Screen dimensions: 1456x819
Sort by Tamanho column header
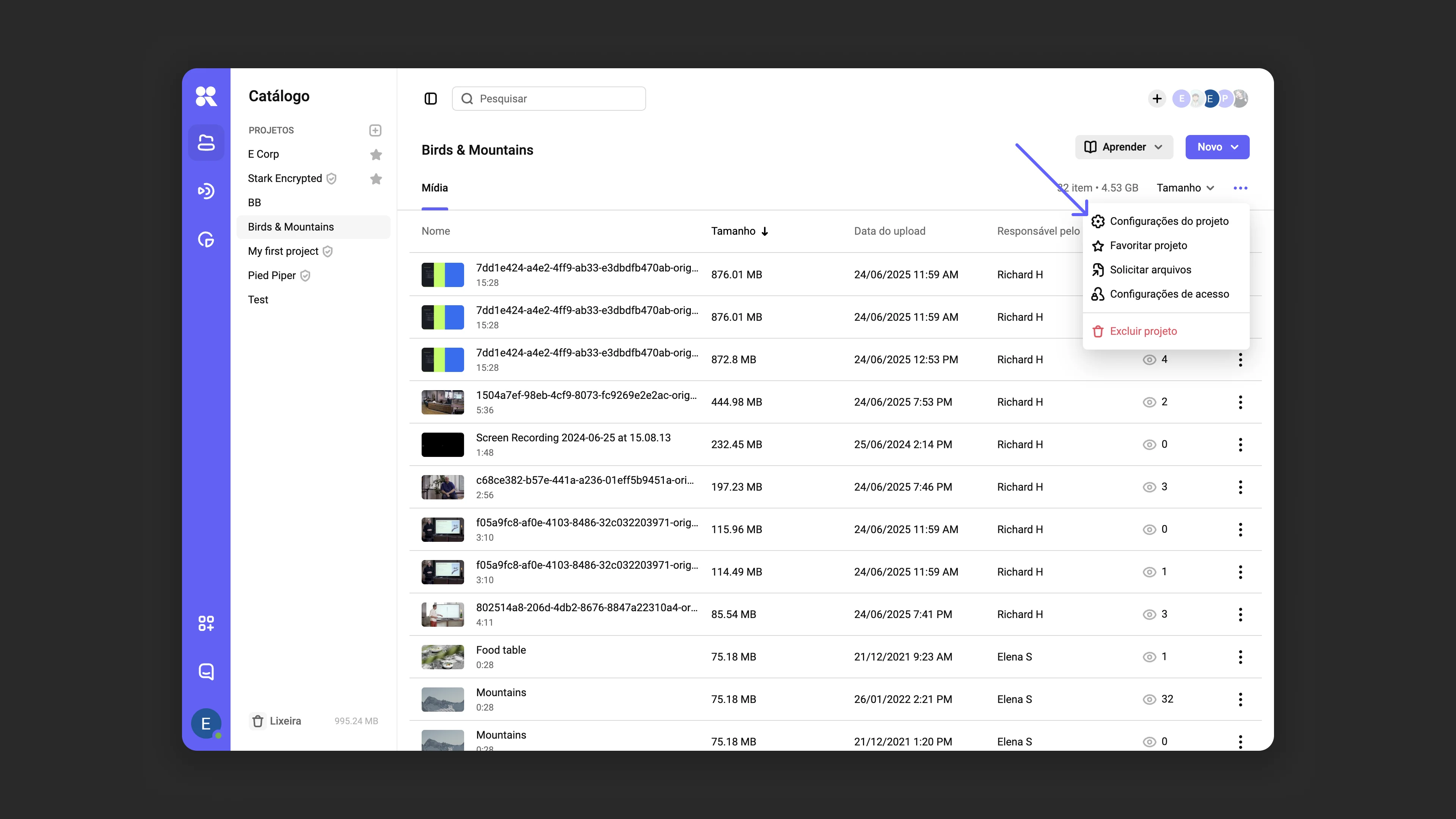(x=739, y=231)
